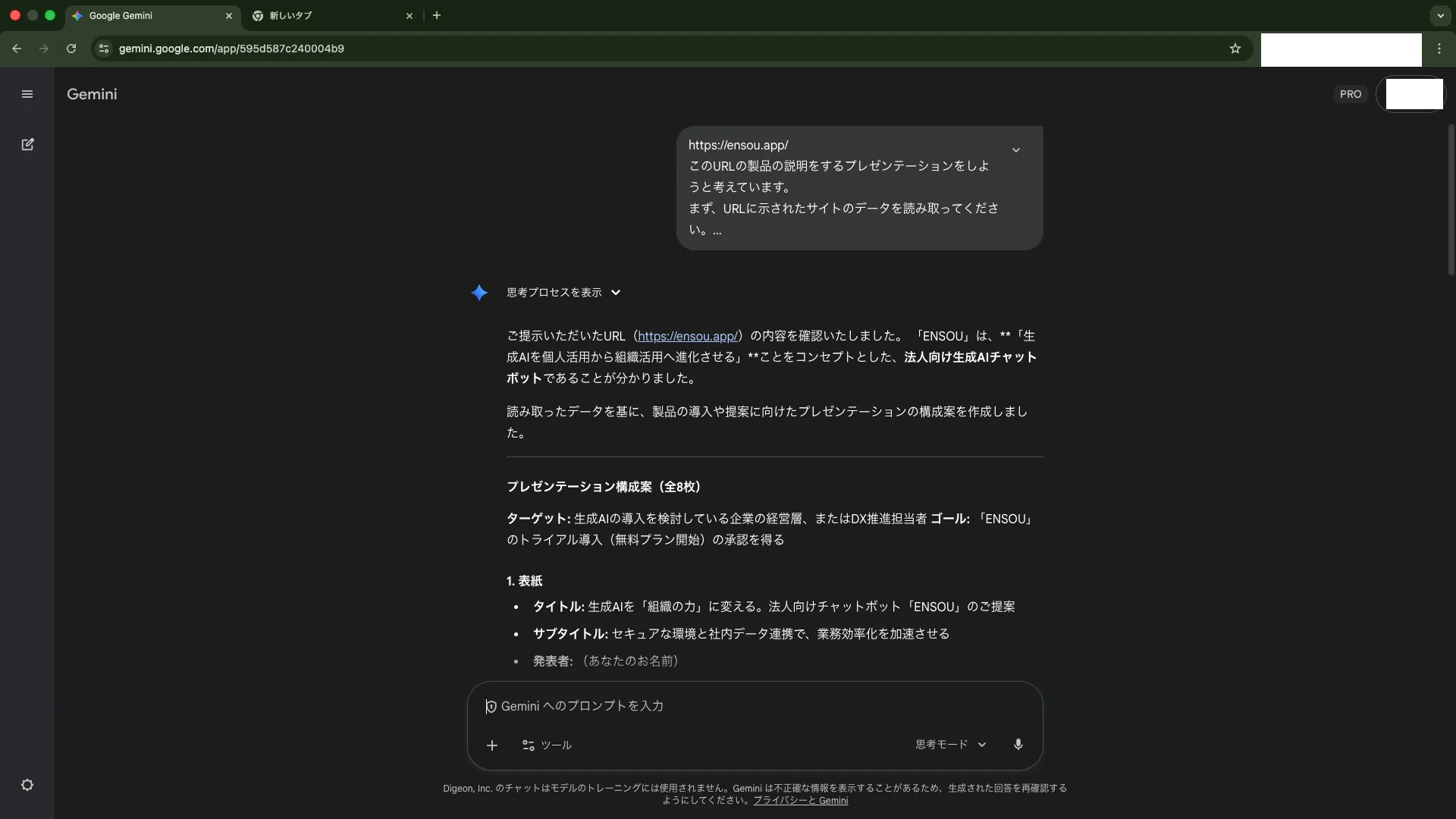
Task: Reload the page with the refresh icon
Action: pos(71,48)
